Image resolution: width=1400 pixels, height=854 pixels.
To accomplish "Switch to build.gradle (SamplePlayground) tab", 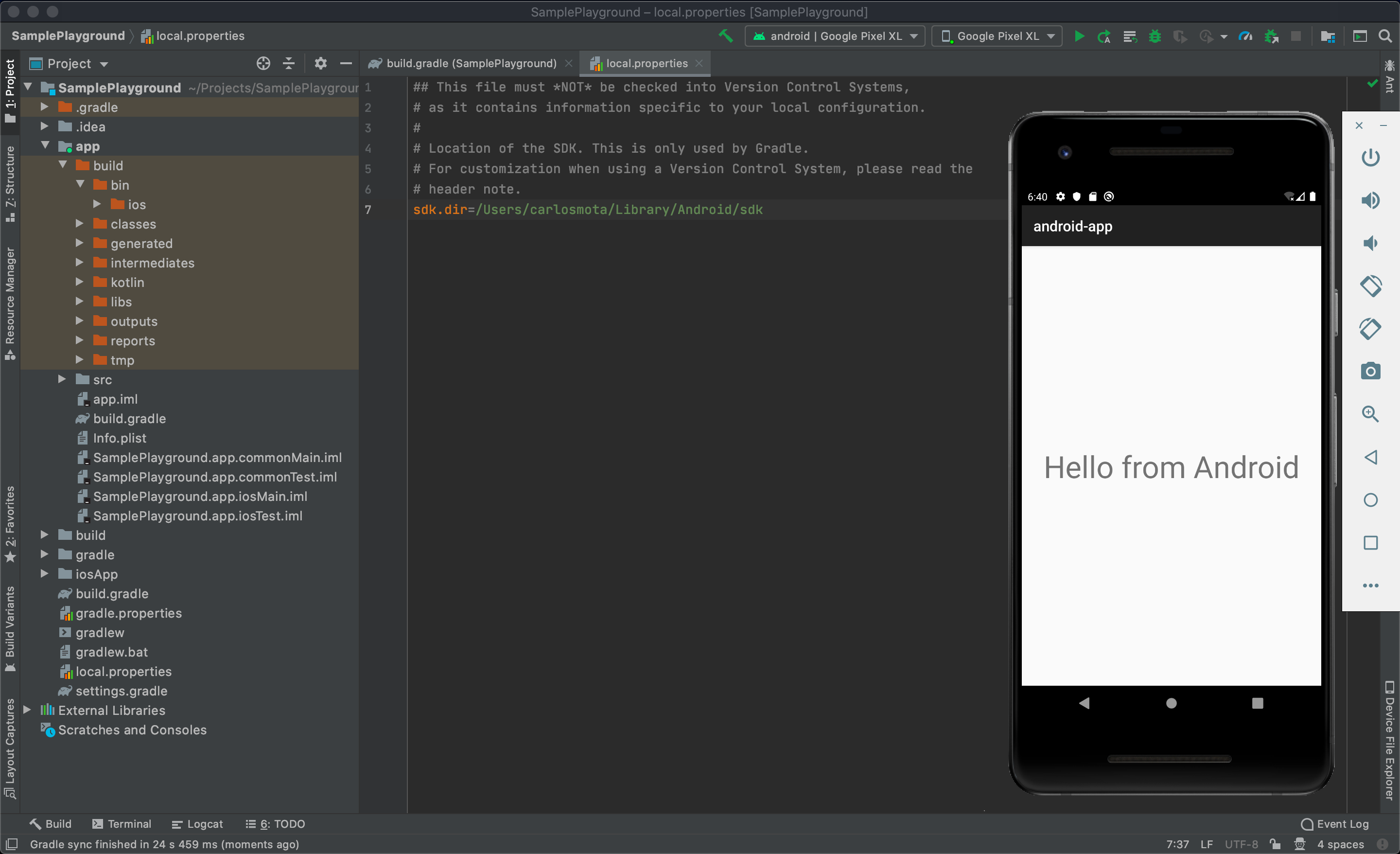I will (471, 63).
